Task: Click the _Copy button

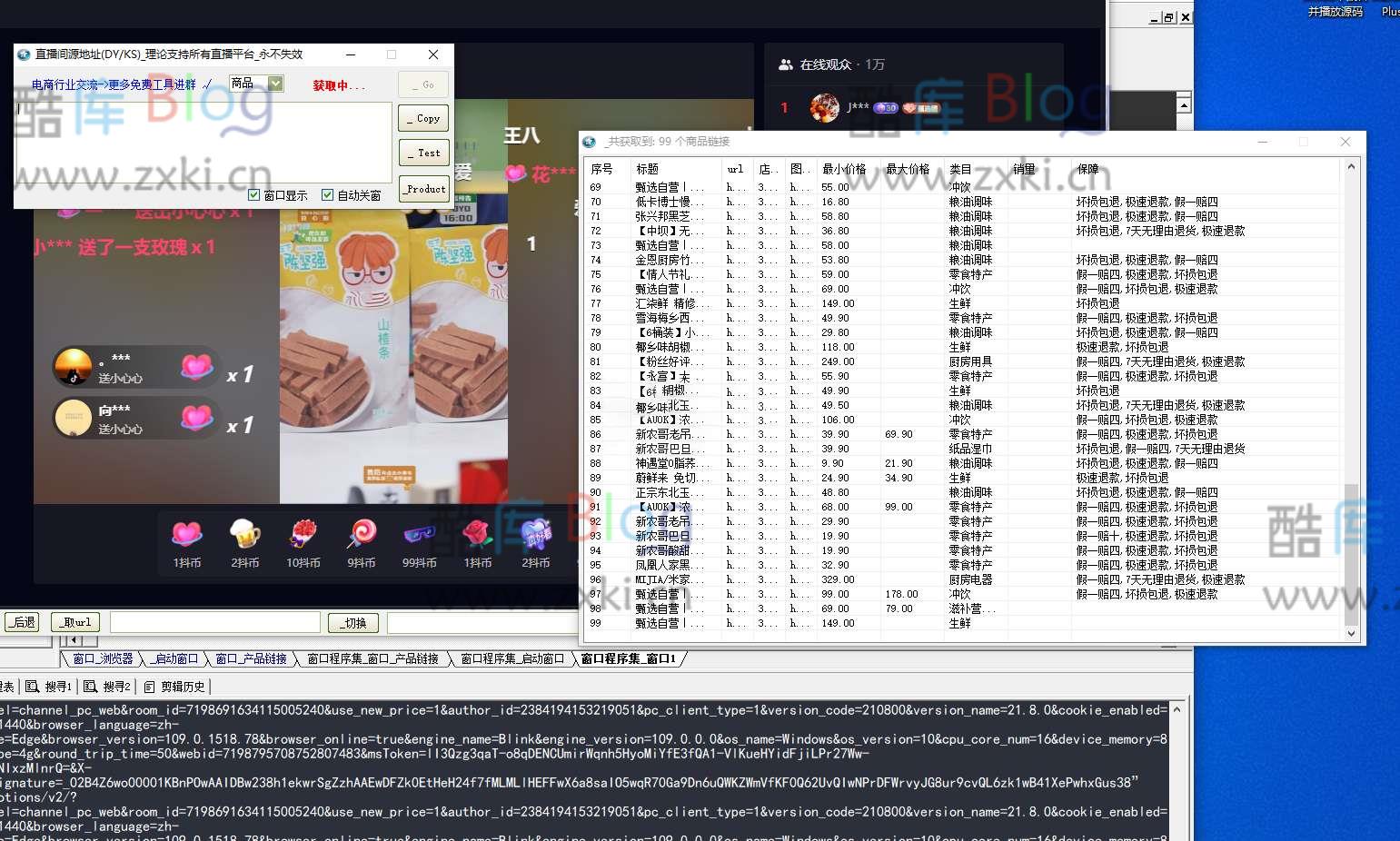Action: (422, 117)
